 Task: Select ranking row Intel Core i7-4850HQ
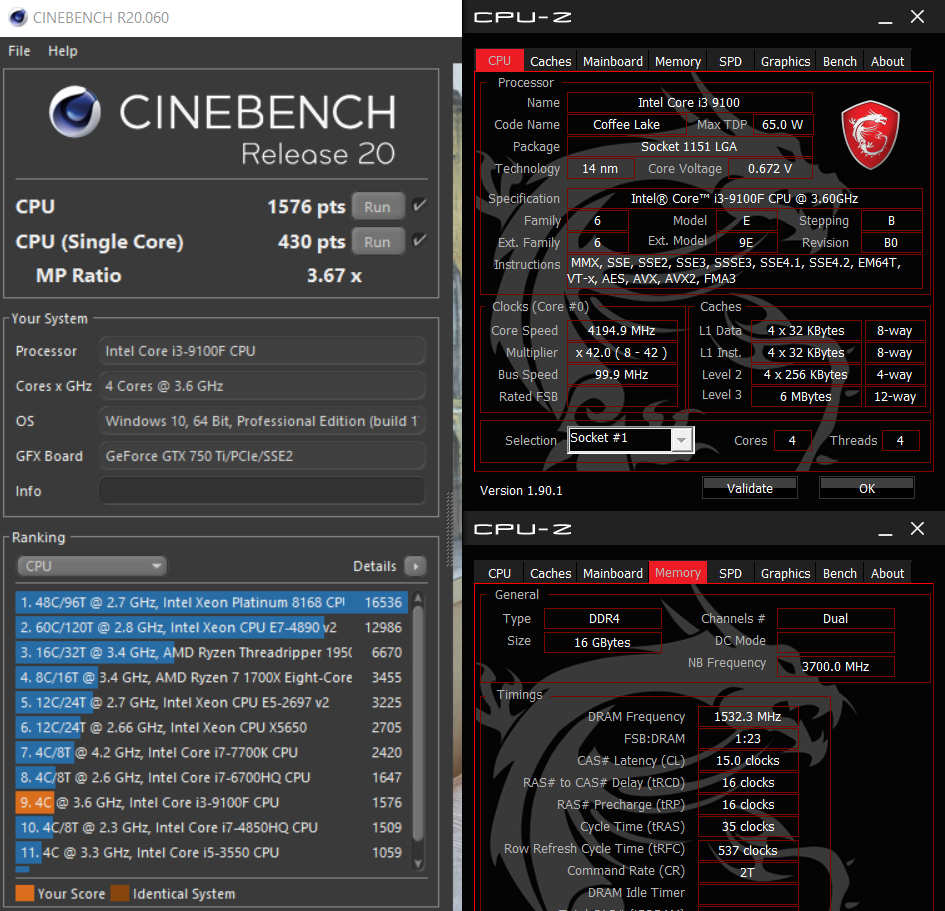(211, 827)
